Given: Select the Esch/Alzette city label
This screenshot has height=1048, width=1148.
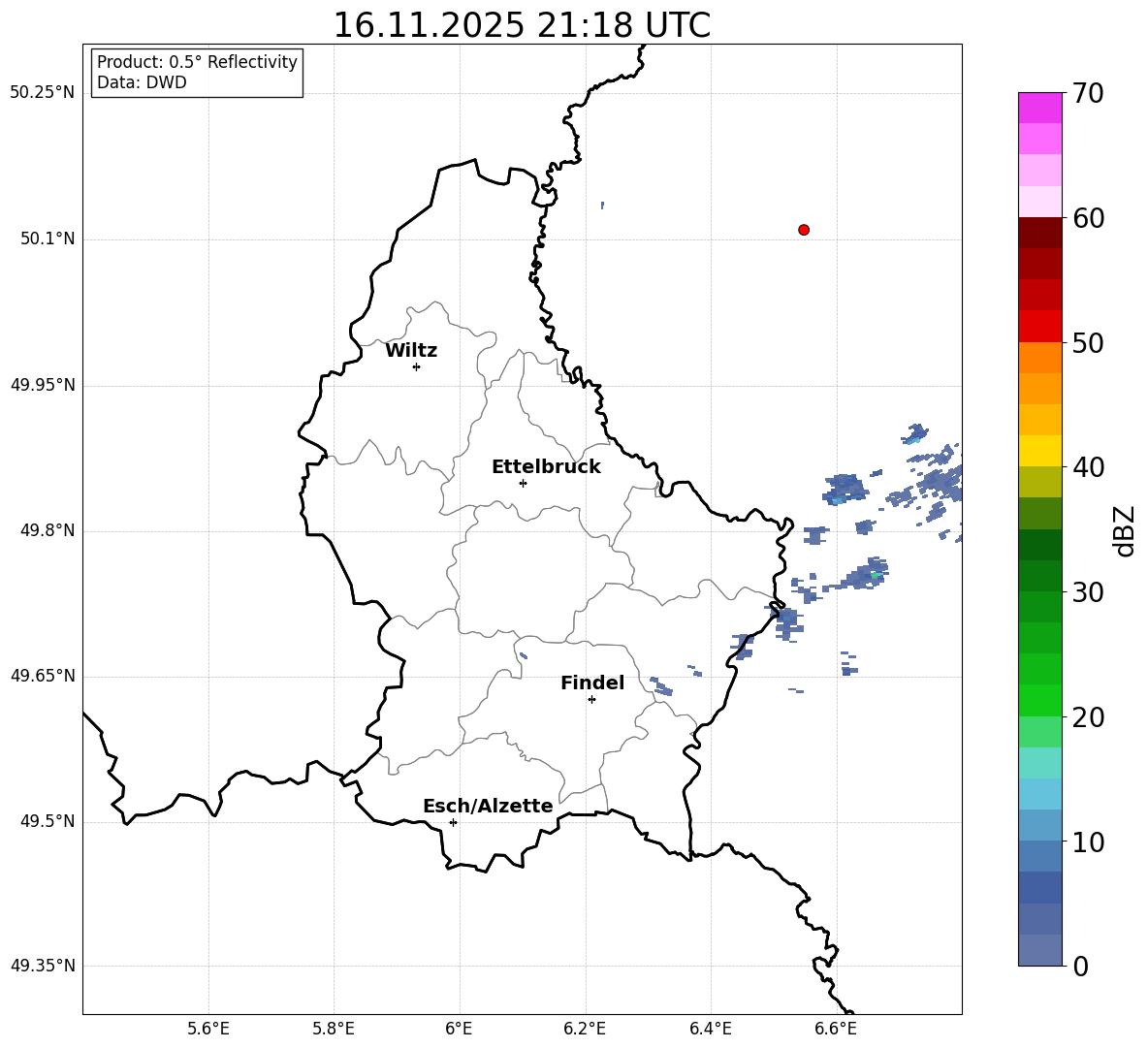Looking at the screenshot, I should click(488, 806).
